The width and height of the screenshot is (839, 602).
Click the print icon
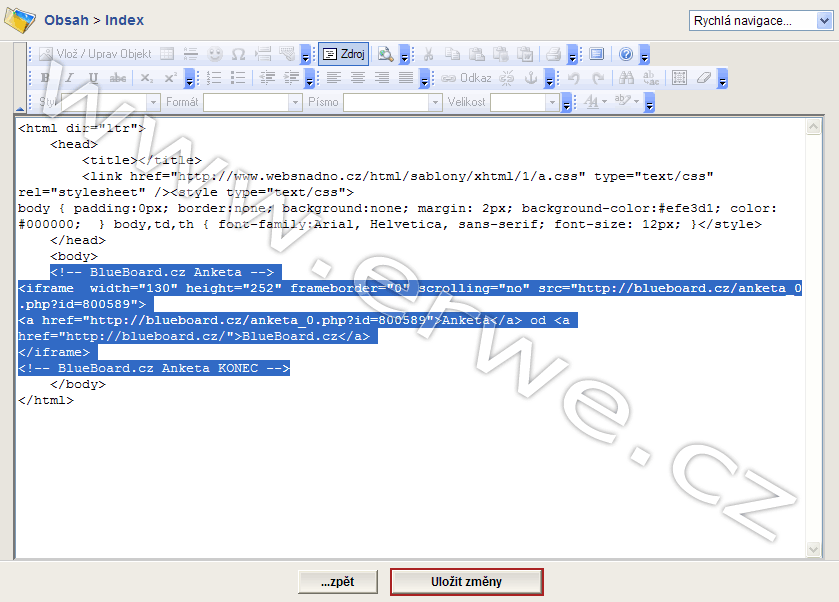(553, 54)
